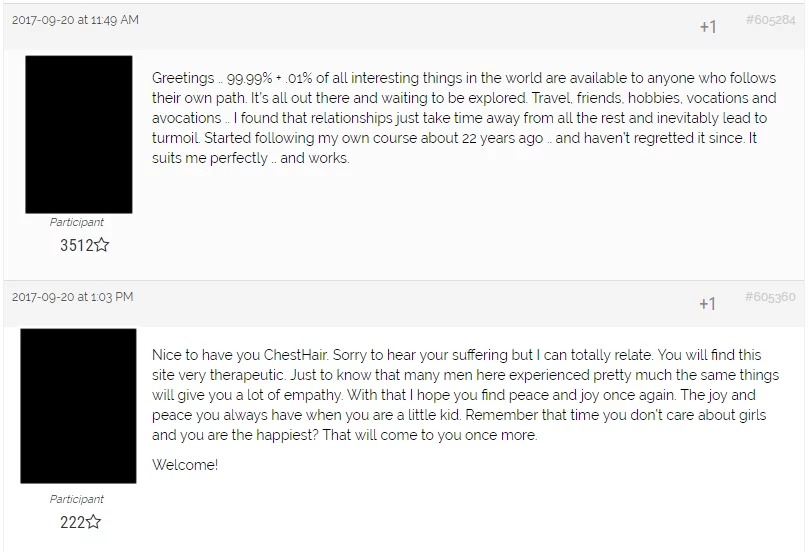Select the 222 reputation count

[70, 522]
